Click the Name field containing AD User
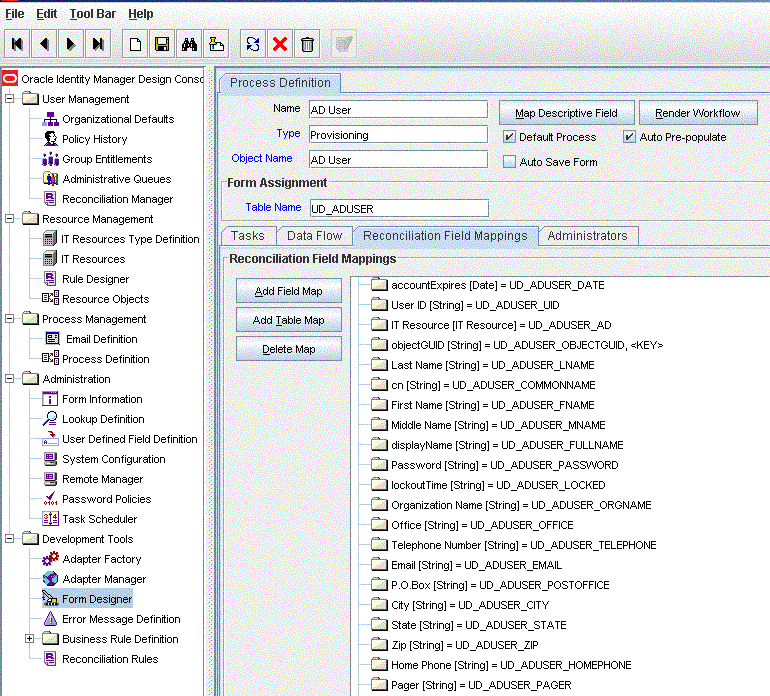The height and width of the screenshot is (696, 770). [x=398, y=110]
